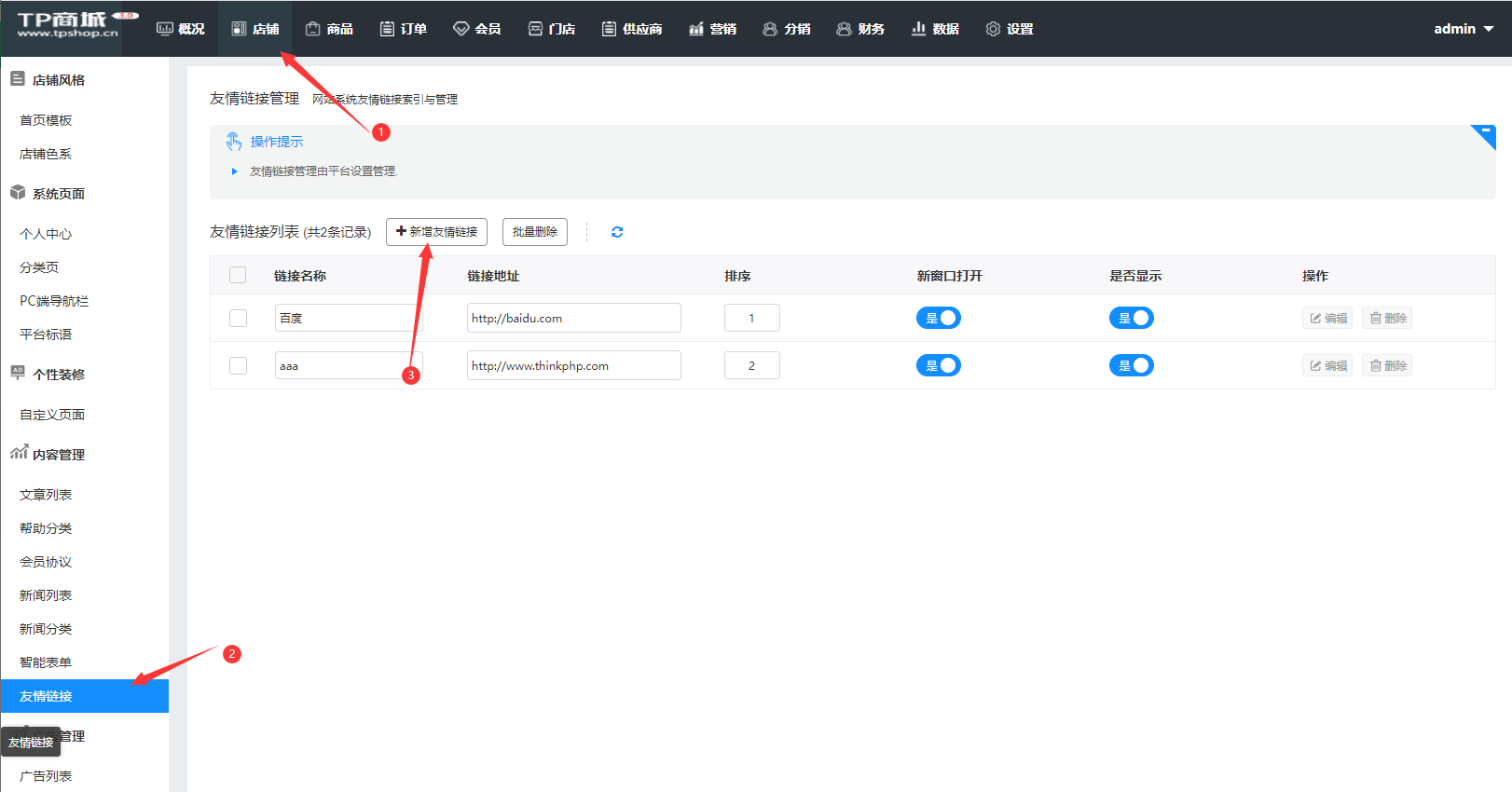Collapse the 系统页面 sidebar group

click(x=58, y=194)
